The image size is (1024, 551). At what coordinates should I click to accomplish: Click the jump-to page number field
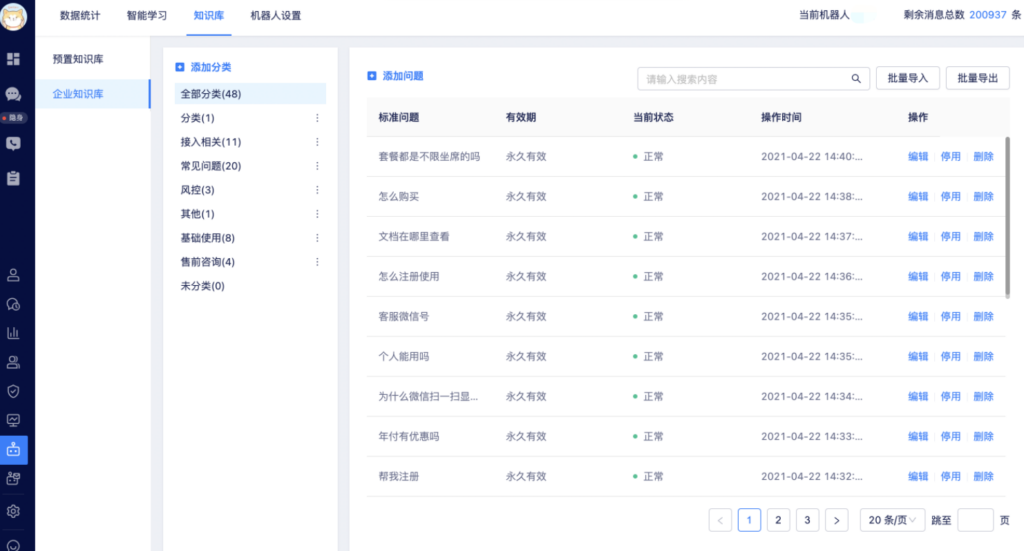pos(975,520)
